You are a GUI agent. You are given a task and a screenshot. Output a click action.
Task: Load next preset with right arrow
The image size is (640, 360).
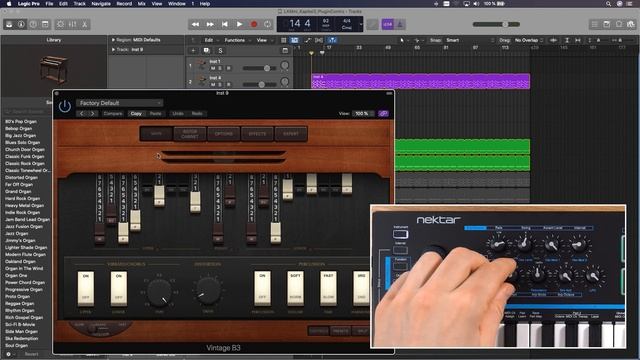pyautogui.click(x=93, y=113)
